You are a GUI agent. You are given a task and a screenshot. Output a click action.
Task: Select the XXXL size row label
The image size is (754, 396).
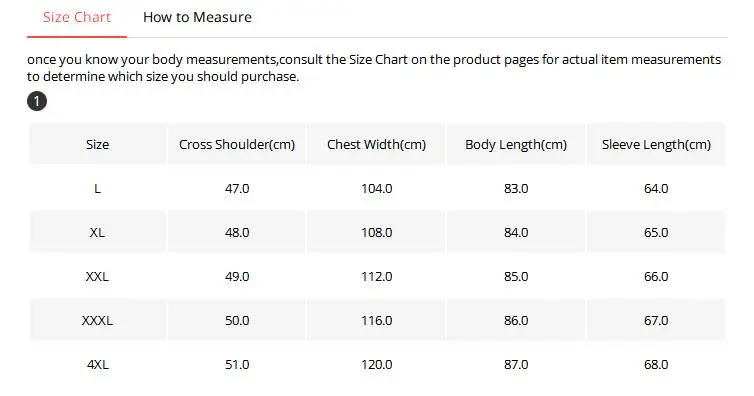98,321
